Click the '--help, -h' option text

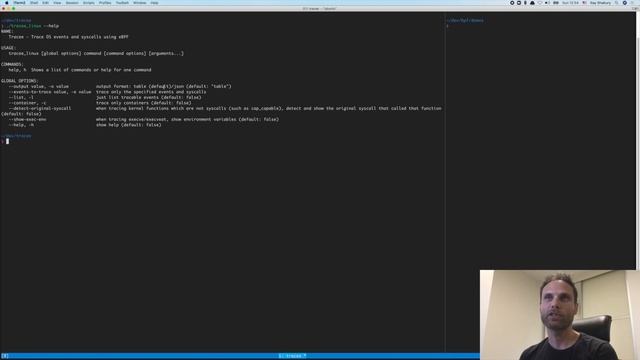21,125
